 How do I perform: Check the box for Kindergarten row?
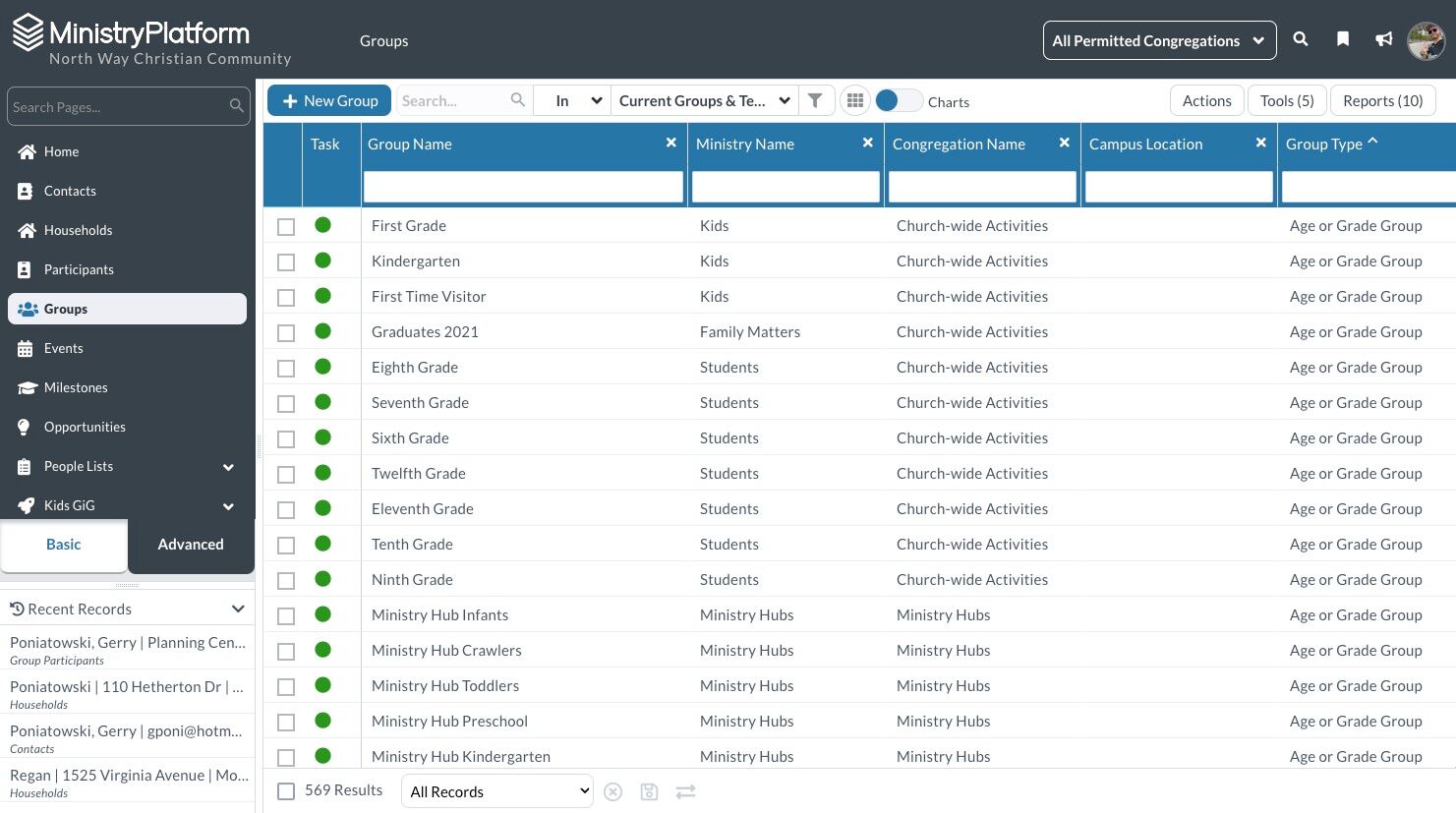pos(286,262)
